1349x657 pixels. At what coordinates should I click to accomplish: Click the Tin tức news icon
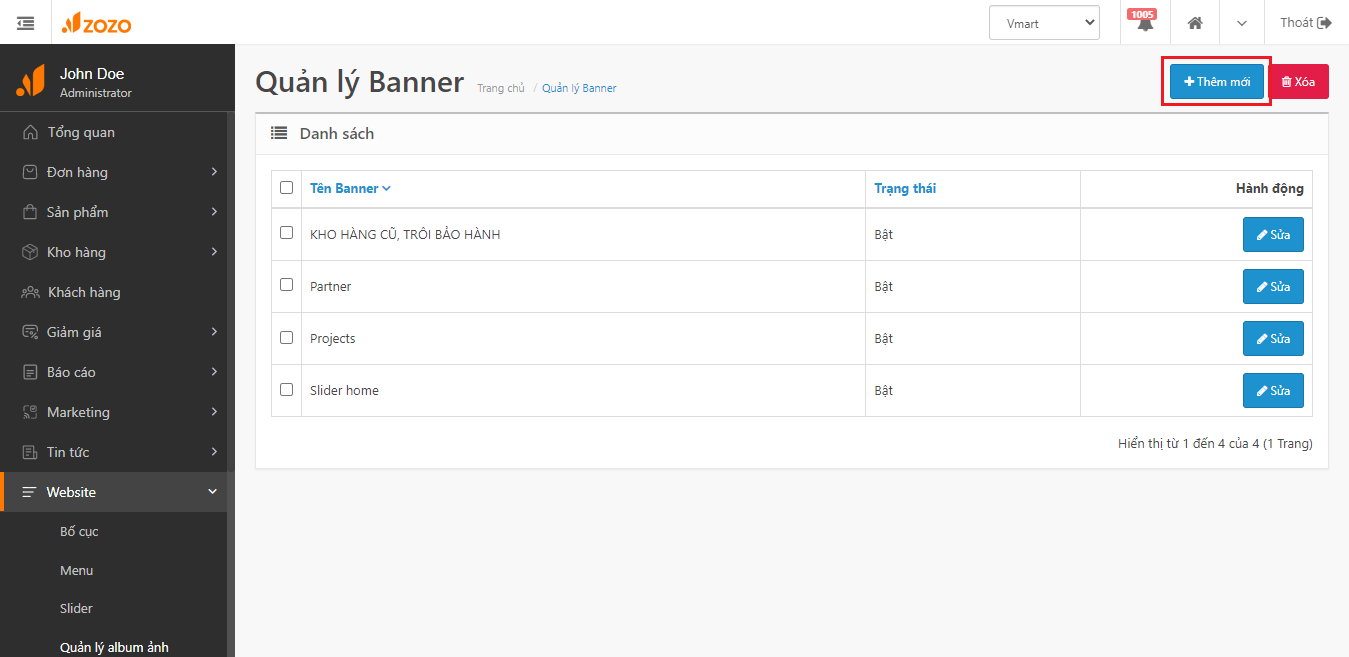30,452
